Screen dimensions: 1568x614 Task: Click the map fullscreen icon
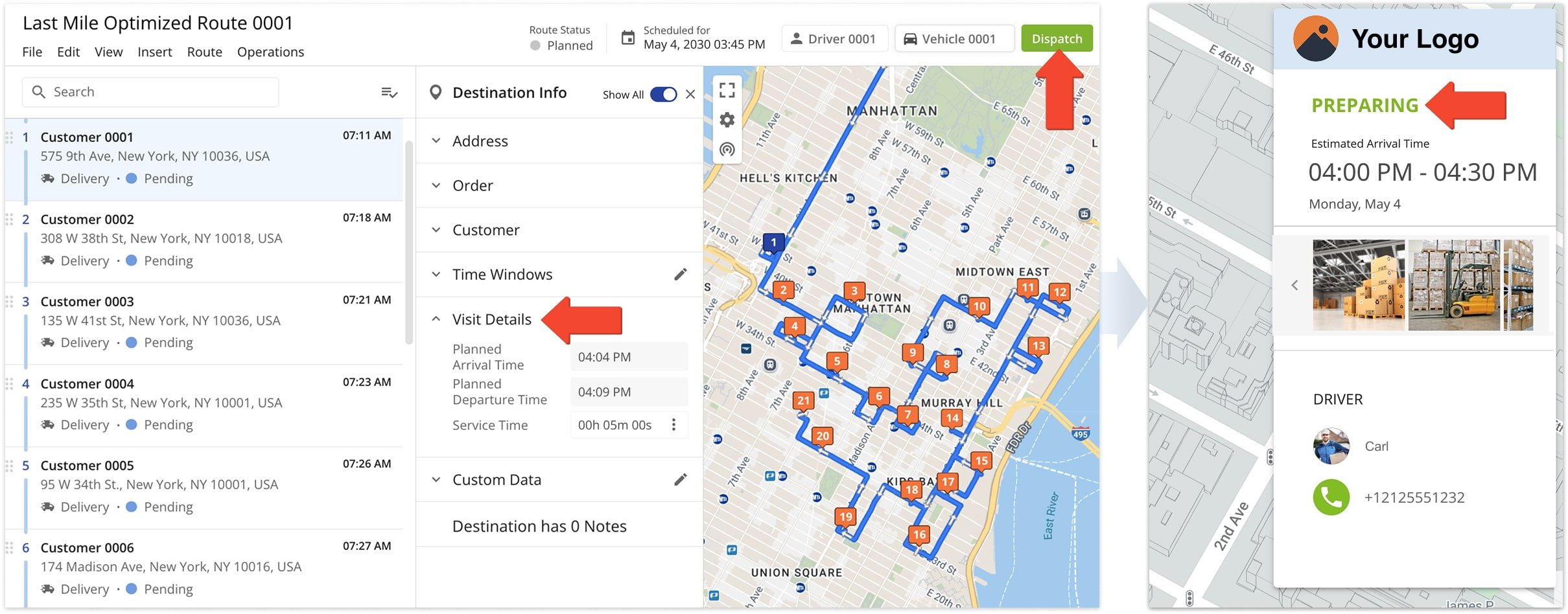click(727, 90)
